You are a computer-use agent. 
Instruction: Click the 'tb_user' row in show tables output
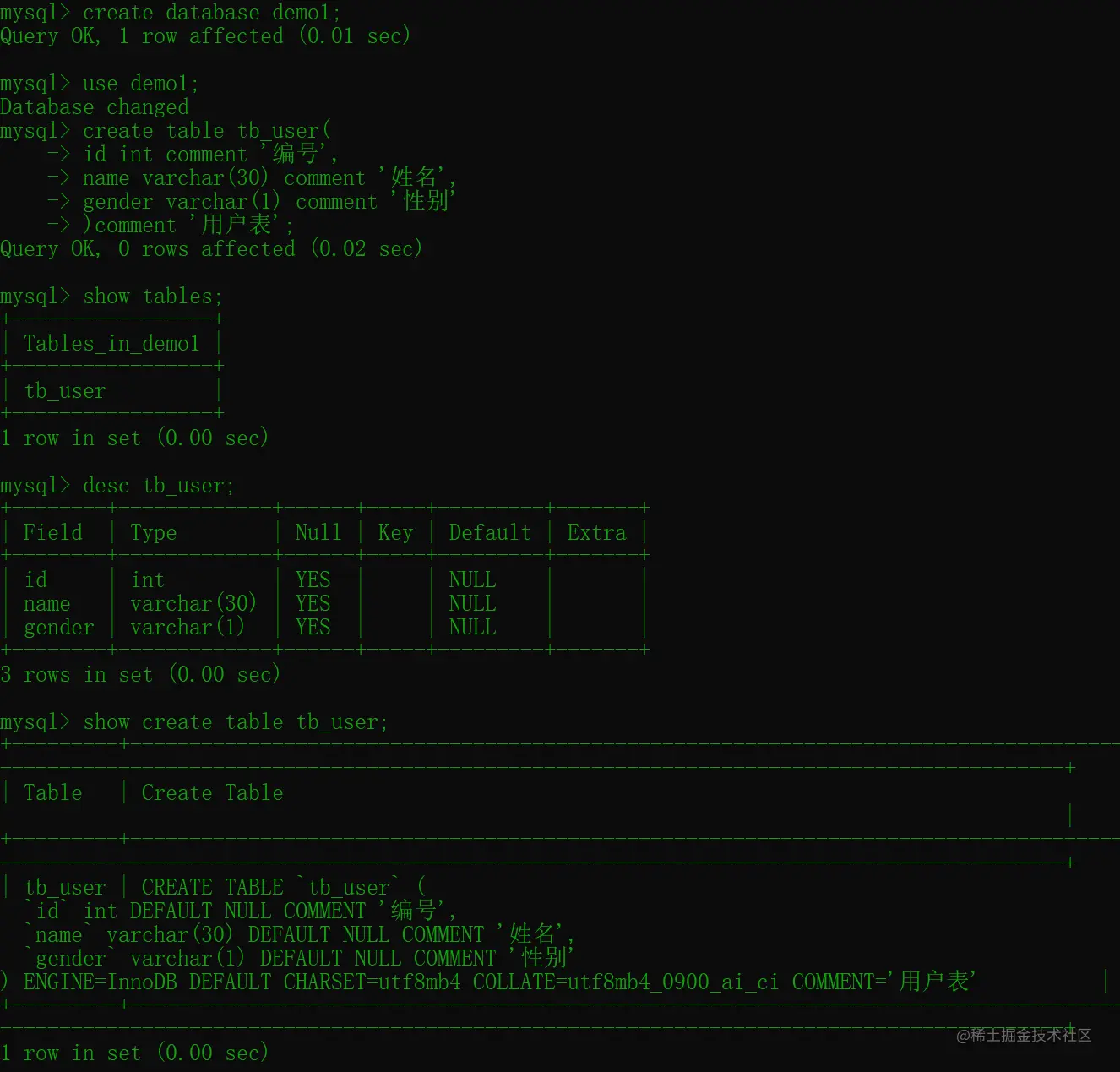tap(65, 391)
